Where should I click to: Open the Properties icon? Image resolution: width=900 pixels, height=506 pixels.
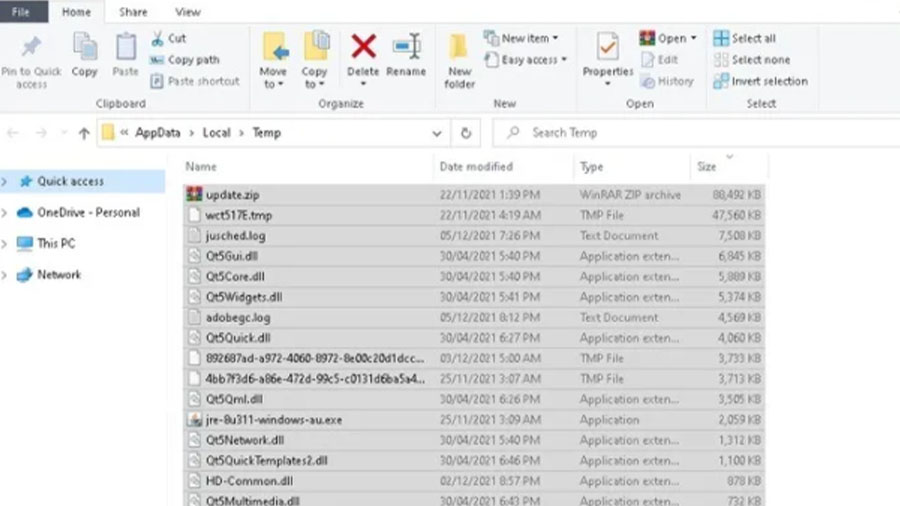click(x=608, y=48)
